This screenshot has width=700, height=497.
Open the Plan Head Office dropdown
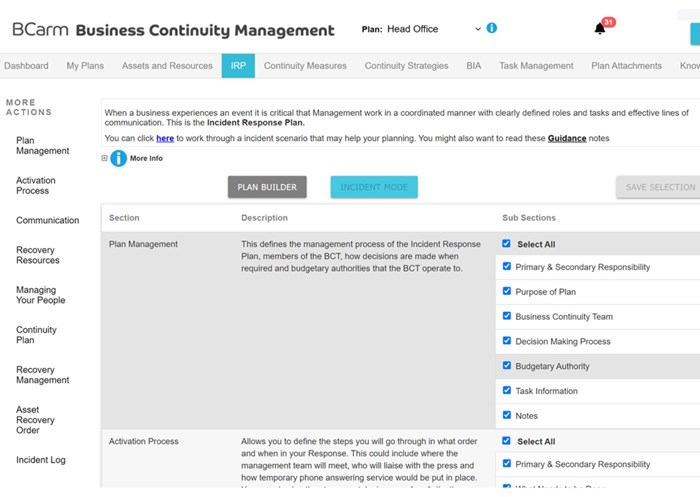pos(433,29)
